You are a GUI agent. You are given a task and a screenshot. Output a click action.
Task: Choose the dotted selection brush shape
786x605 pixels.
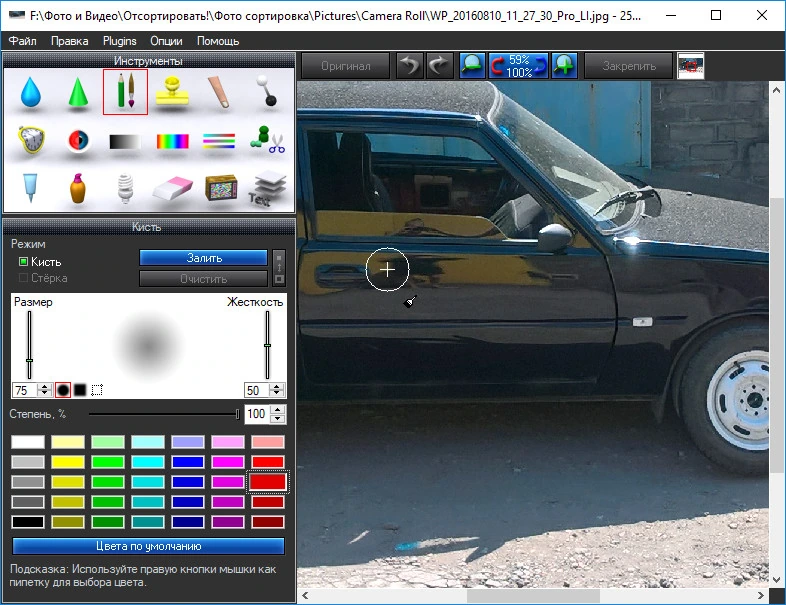click(97, 390)
